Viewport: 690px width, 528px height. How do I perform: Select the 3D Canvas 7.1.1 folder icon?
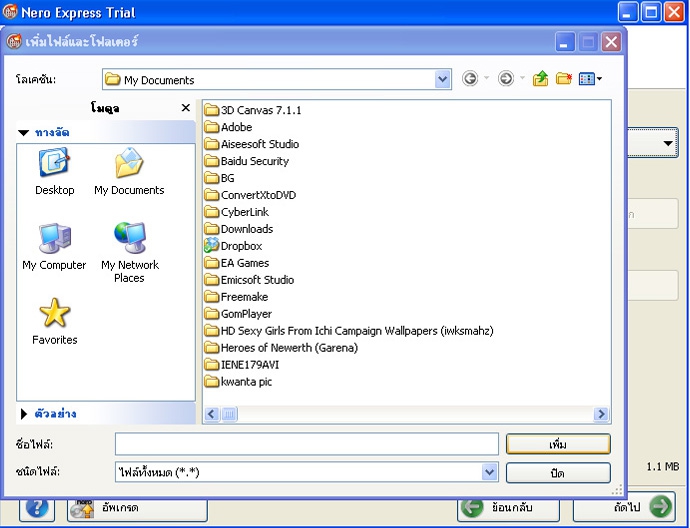pos(212,110)
